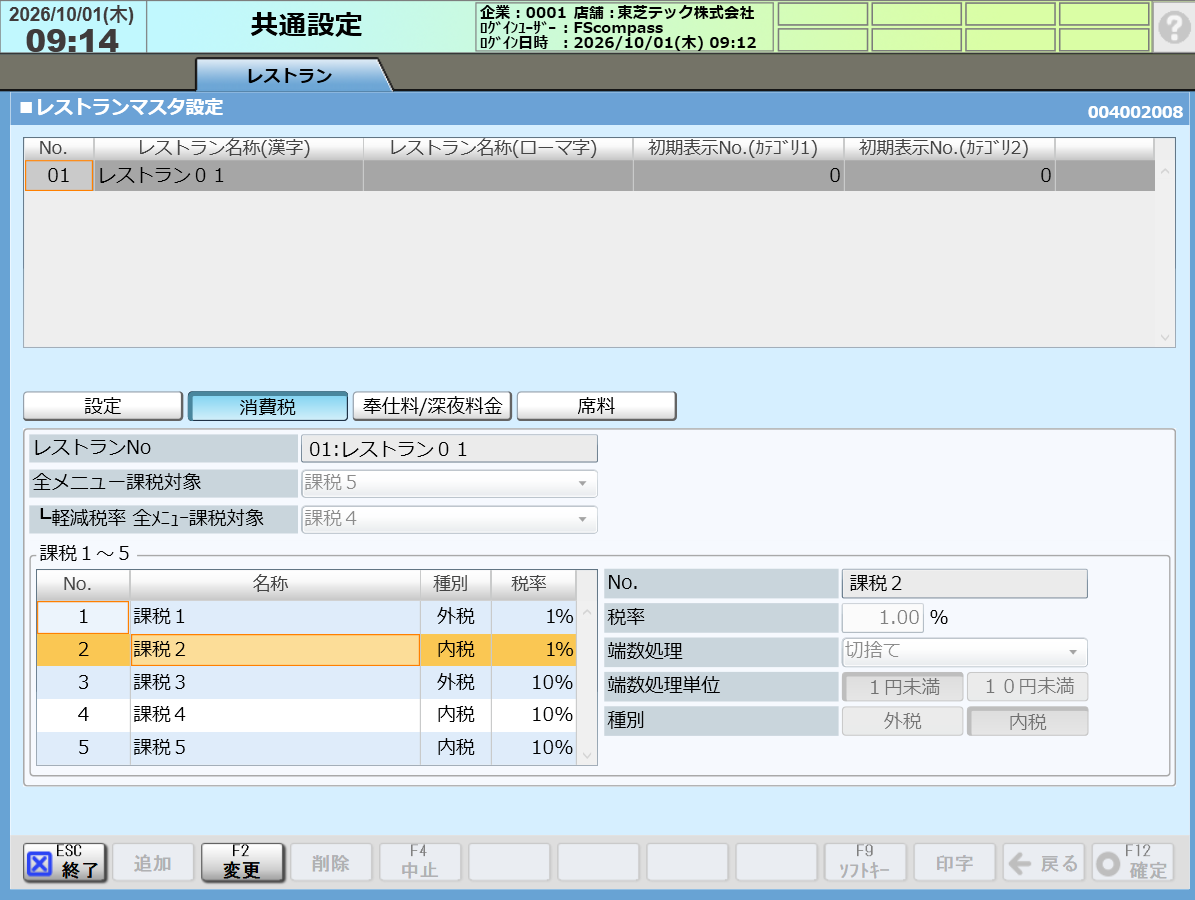
Task: Click the 戻る back arrow button
Action: tap(1044, 863)
